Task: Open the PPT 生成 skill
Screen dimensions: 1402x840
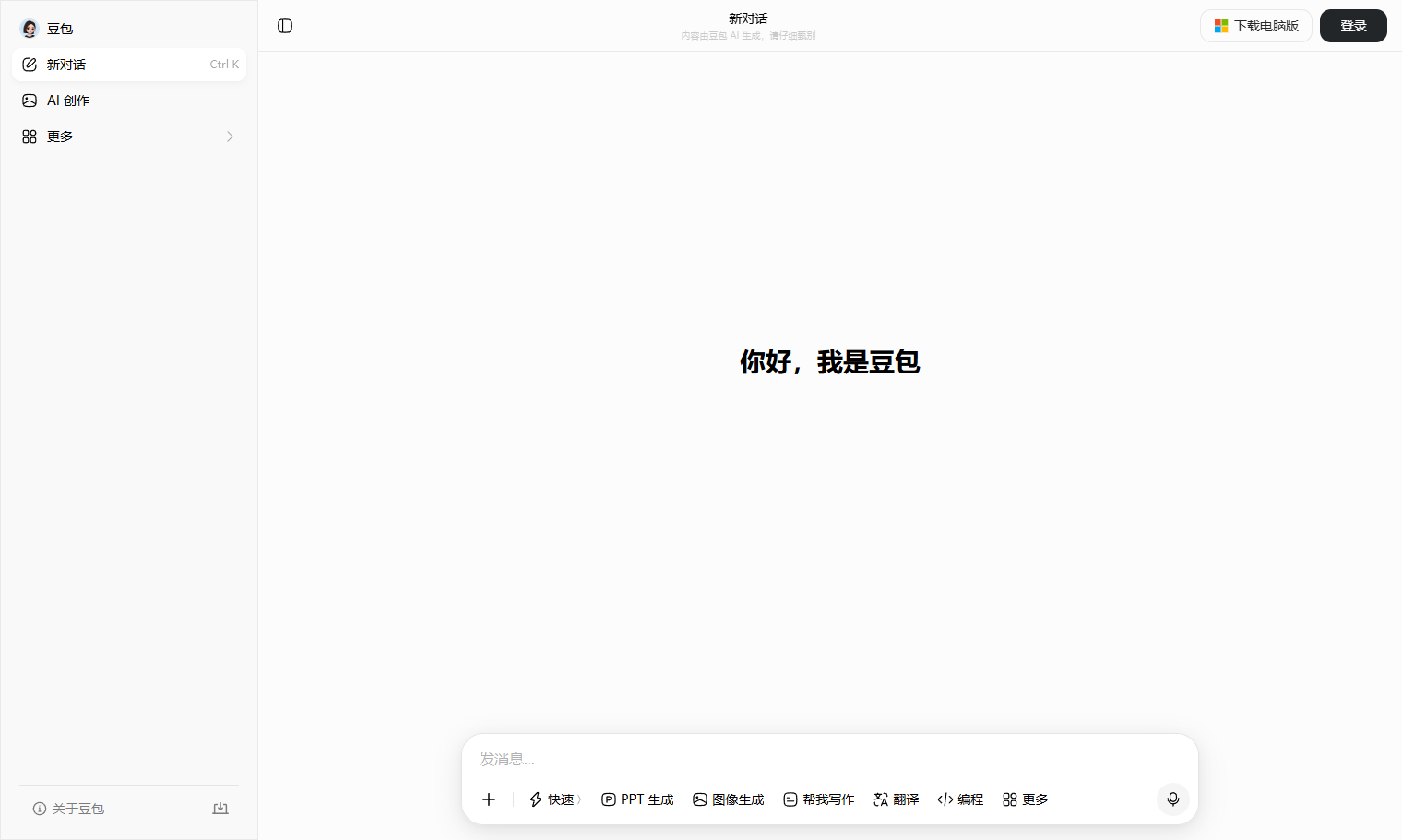Action: (x=637, y=799)
